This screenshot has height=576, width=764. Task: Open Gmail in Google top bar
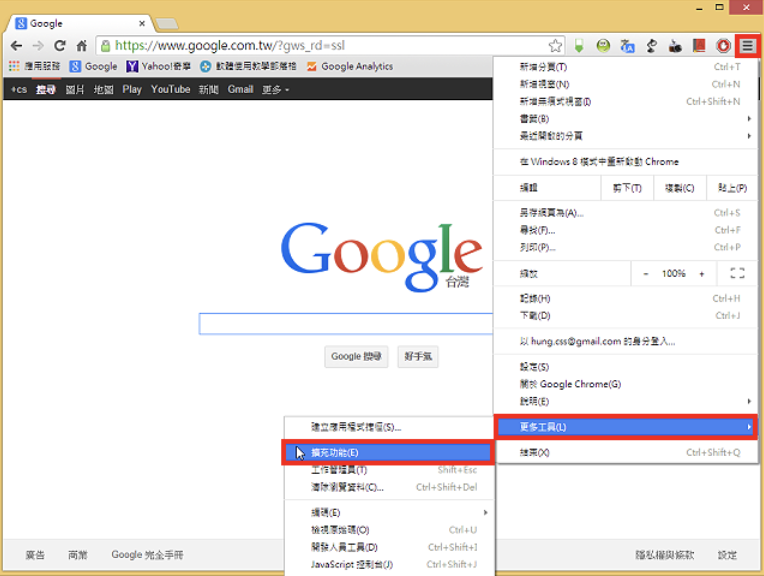click(240, 90)
